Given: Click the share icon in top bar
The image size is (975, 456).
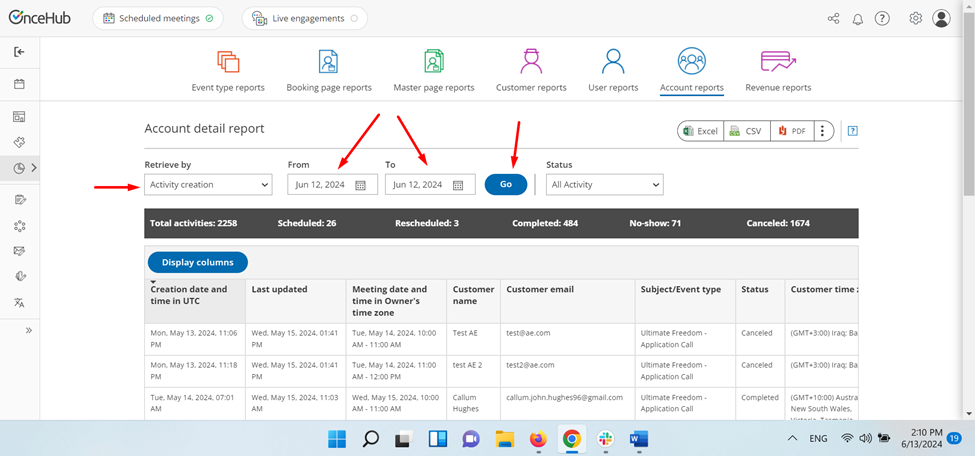Looking at the screenshot, I should tap(833, 19).
